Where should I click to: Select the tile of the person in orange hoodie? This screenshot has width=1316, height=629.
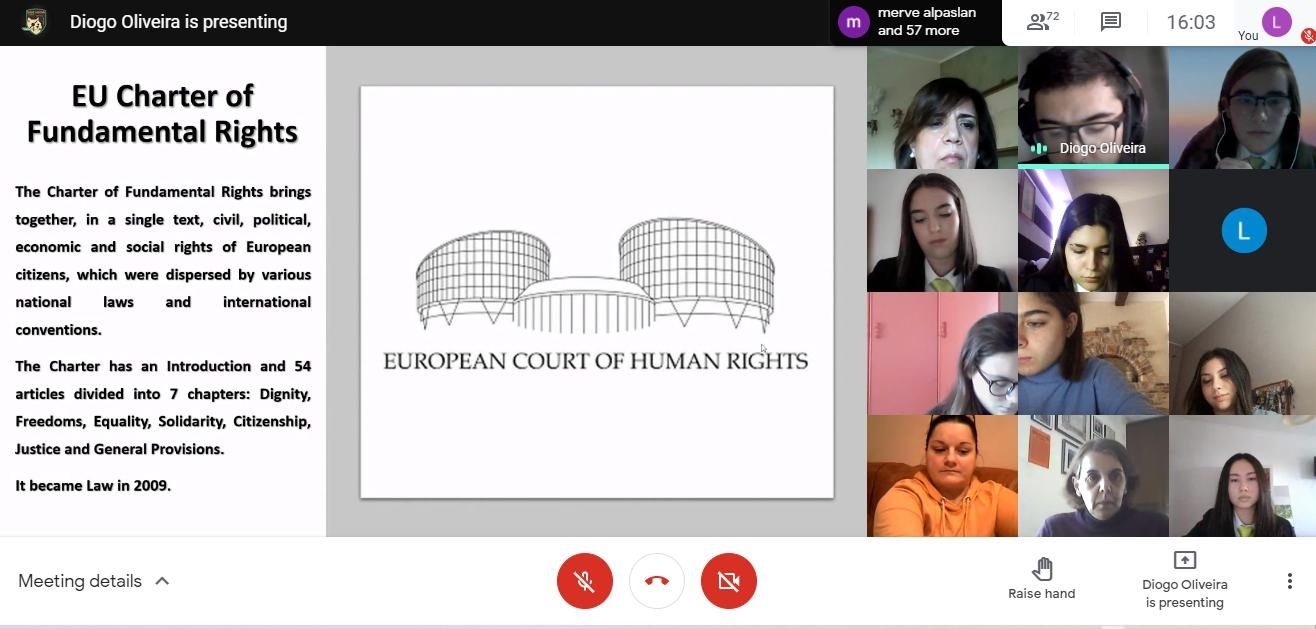coord(942,476)
